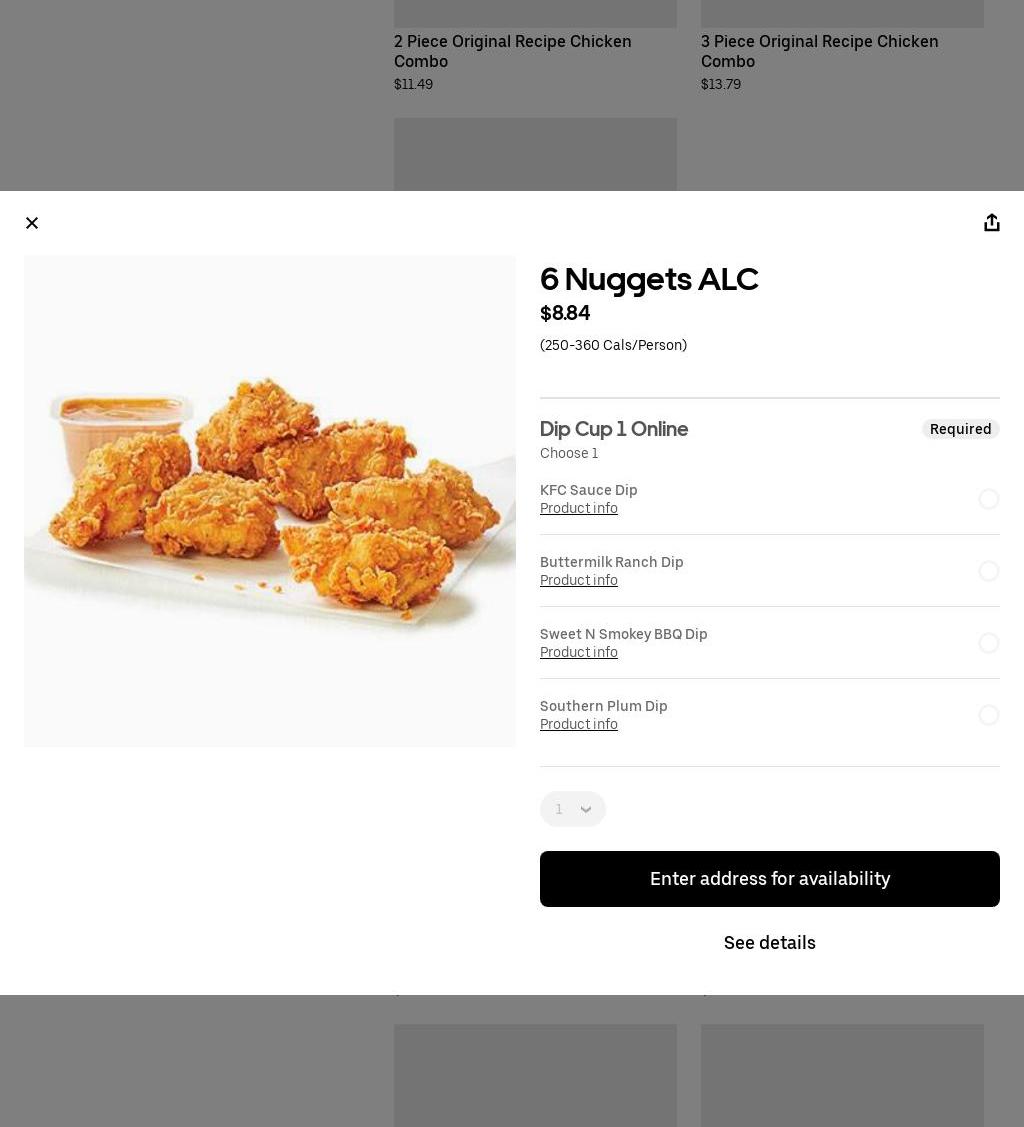
Task: Close the 6 Nuggets ALC dialog
Action: [32, 223]
